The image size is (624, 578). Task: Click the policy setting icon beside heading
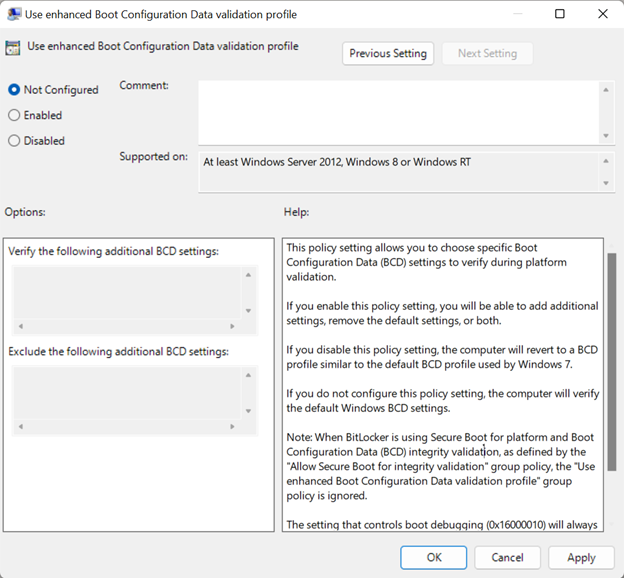coord(14,48)
